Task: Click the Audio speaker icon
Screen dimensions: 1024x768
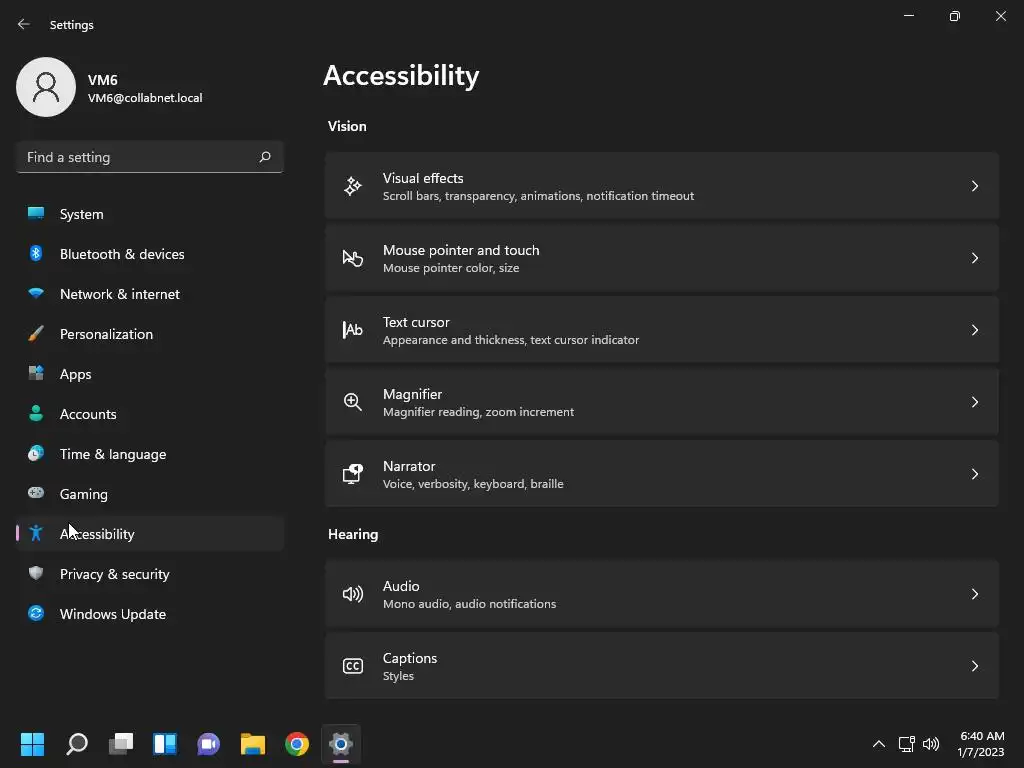Action: pos(353,594)
